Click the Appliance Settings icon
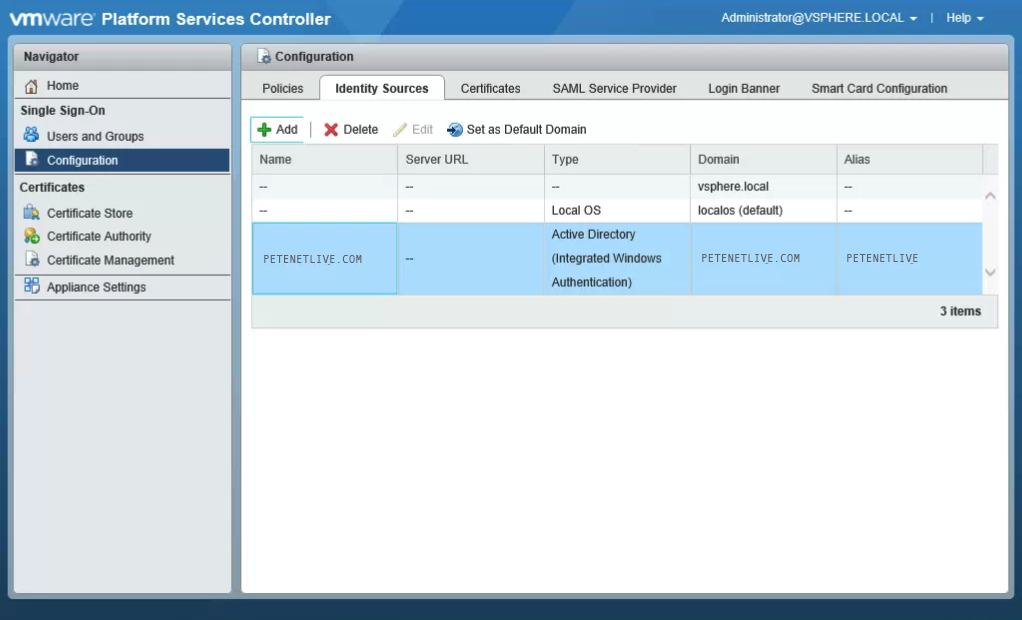This screenshot has height=620, width=1022. click(x=31, y=286)
